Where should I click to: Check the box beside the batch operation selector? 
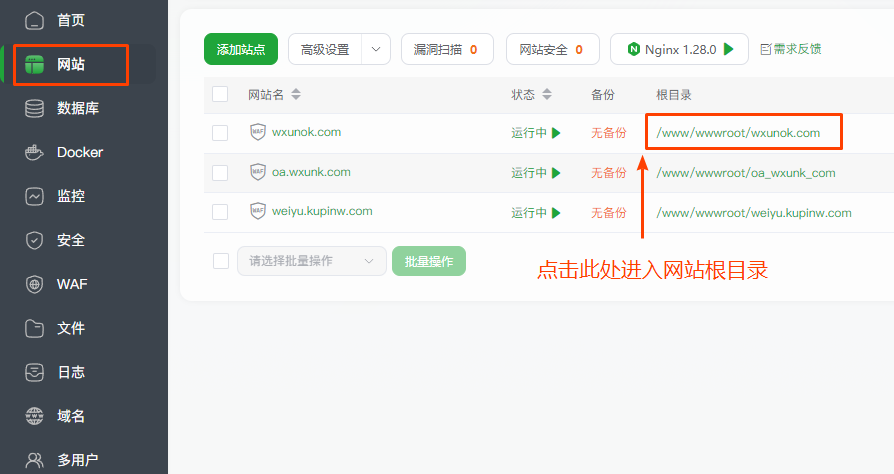(221, 261)
